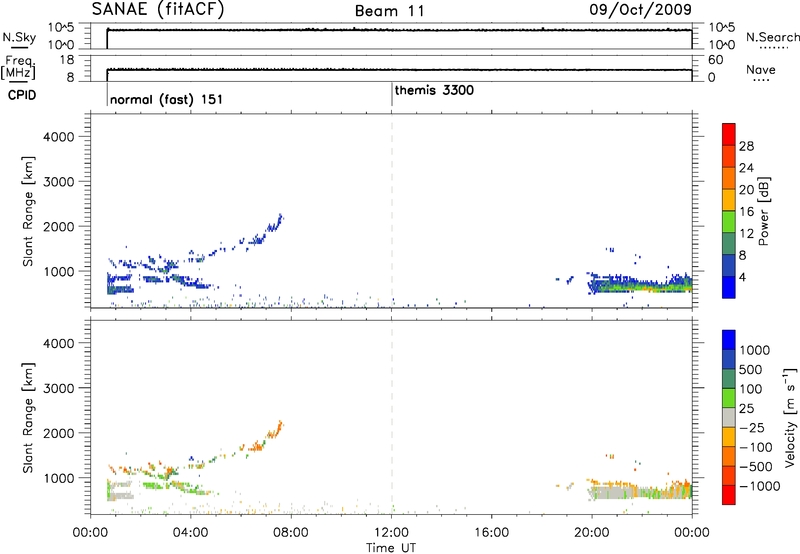Click the '2000' tick on the velocity panel
Image resolution: width=800 pixels, height=554 pixels.
pos(58,433)
